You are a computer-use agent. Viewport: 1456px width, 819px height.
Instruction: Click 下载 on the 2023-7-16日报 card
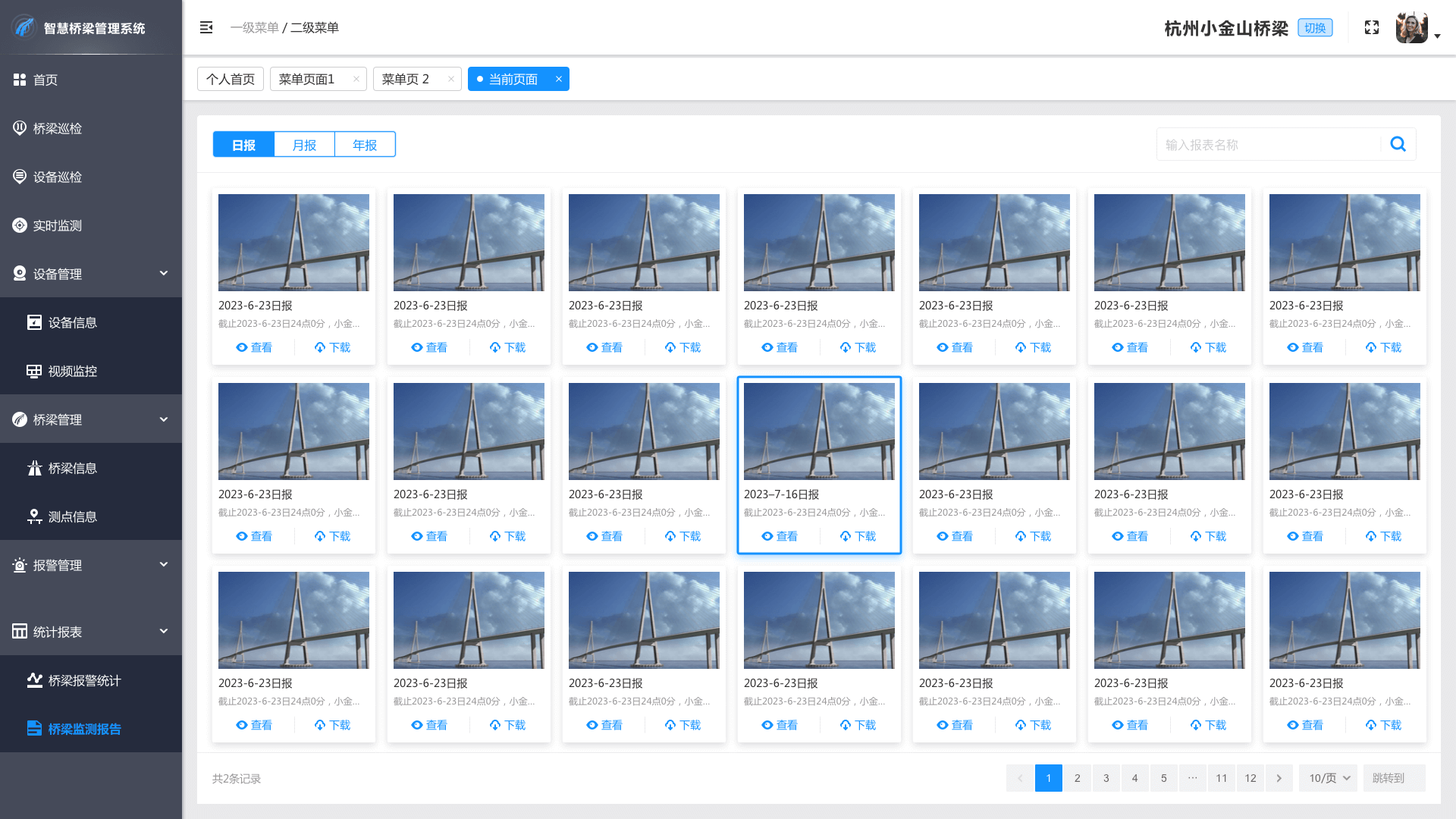click(858, 536)
